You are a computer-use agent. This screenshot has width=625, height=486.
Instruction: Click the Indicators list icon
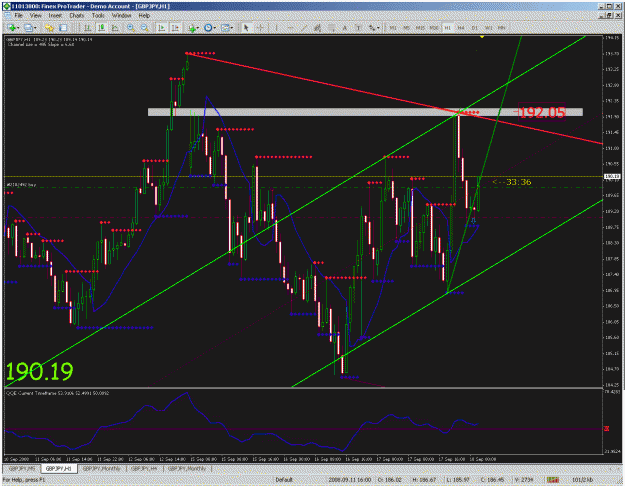pyautogui.click(x=192, y=28)
